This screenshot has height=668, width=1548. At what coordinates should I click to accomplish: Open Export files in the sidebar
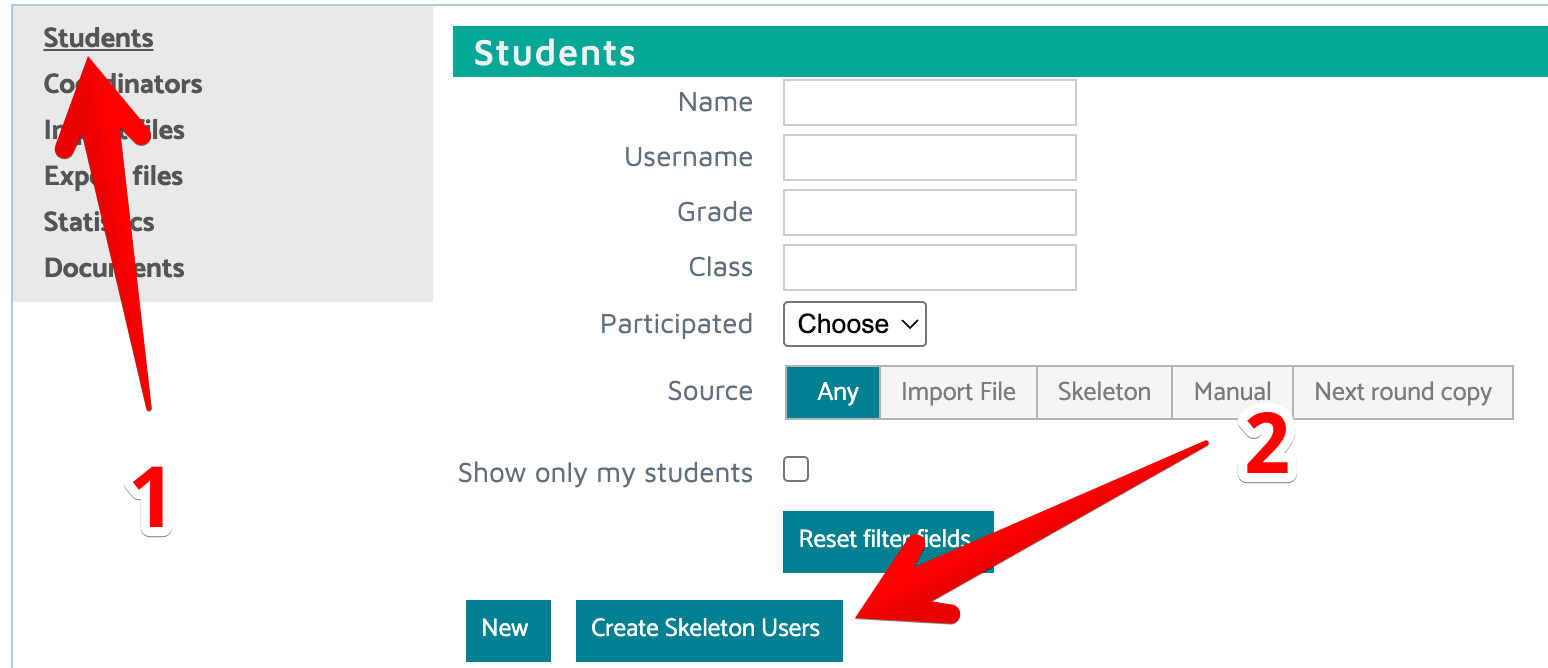pyautogui.click(x=113, y=176)
